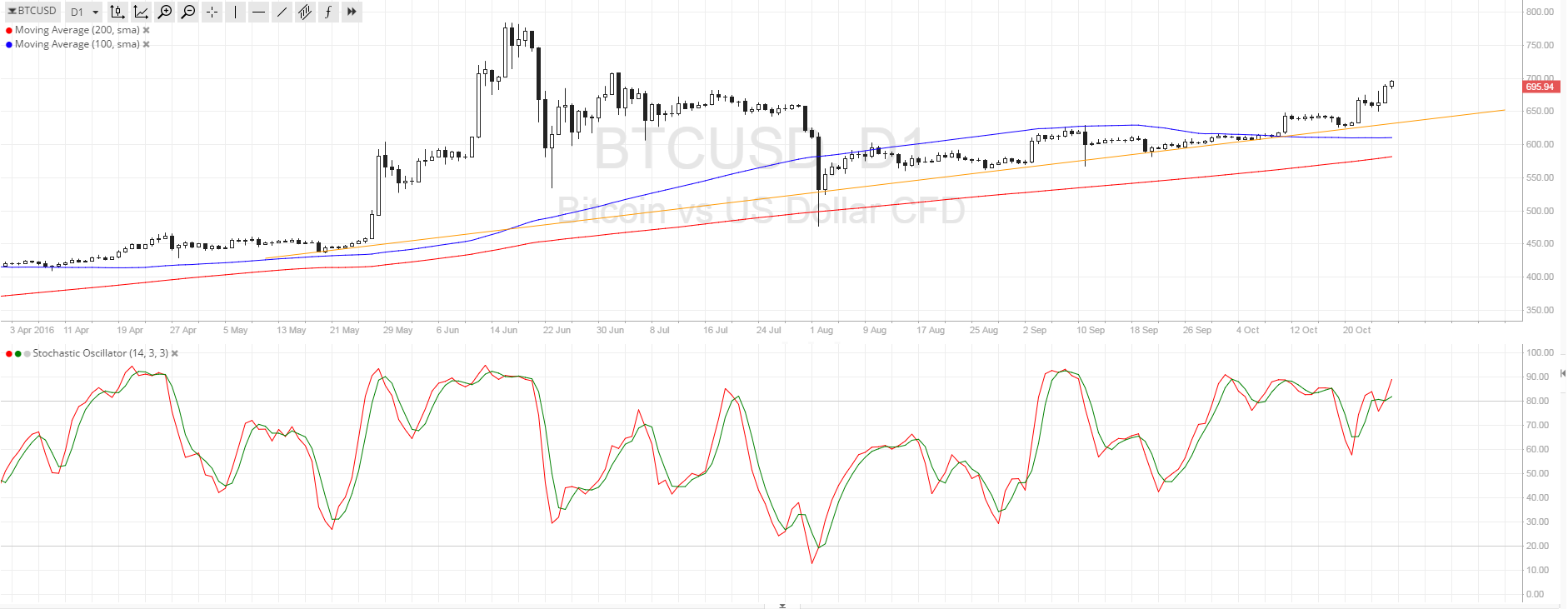The image size is (1568, 609).
Task: Select the equidistant channel drawing tool
Action: tap(305, 12)
